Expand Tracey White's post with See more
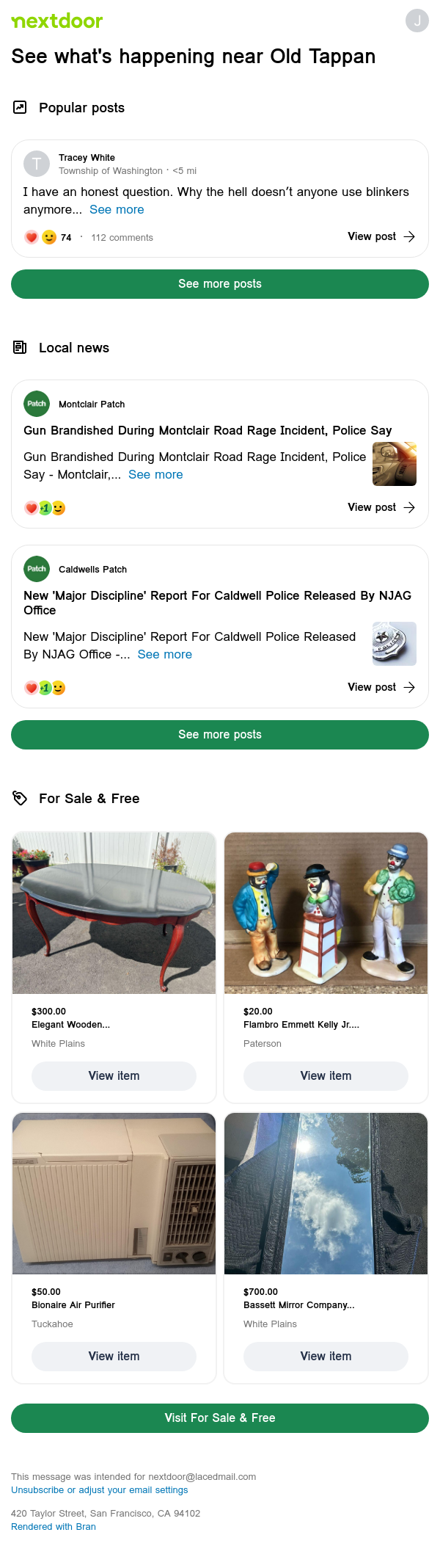Screen dimensions: 440x1568 (x=117, y=209)
